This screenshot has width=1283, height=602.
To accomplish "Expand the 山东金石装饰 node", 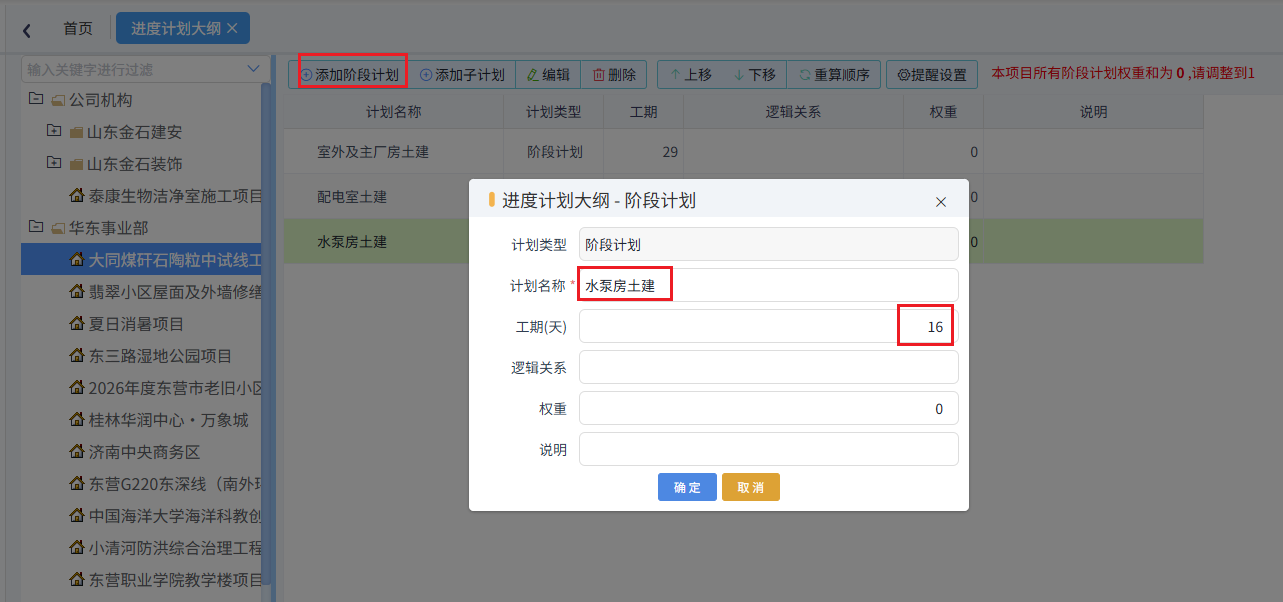I will 54,163.
